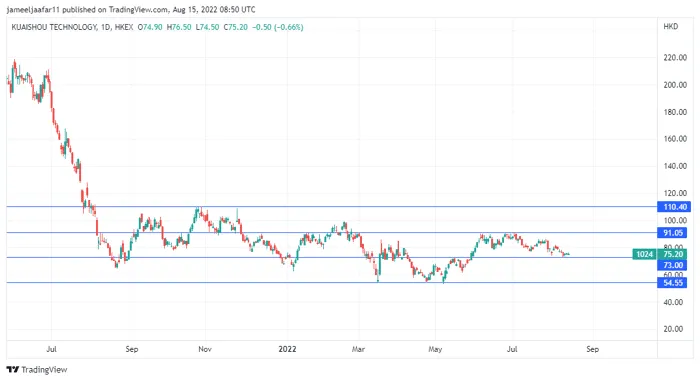Click the closing value C75.20 readout

tap(236, 27)
